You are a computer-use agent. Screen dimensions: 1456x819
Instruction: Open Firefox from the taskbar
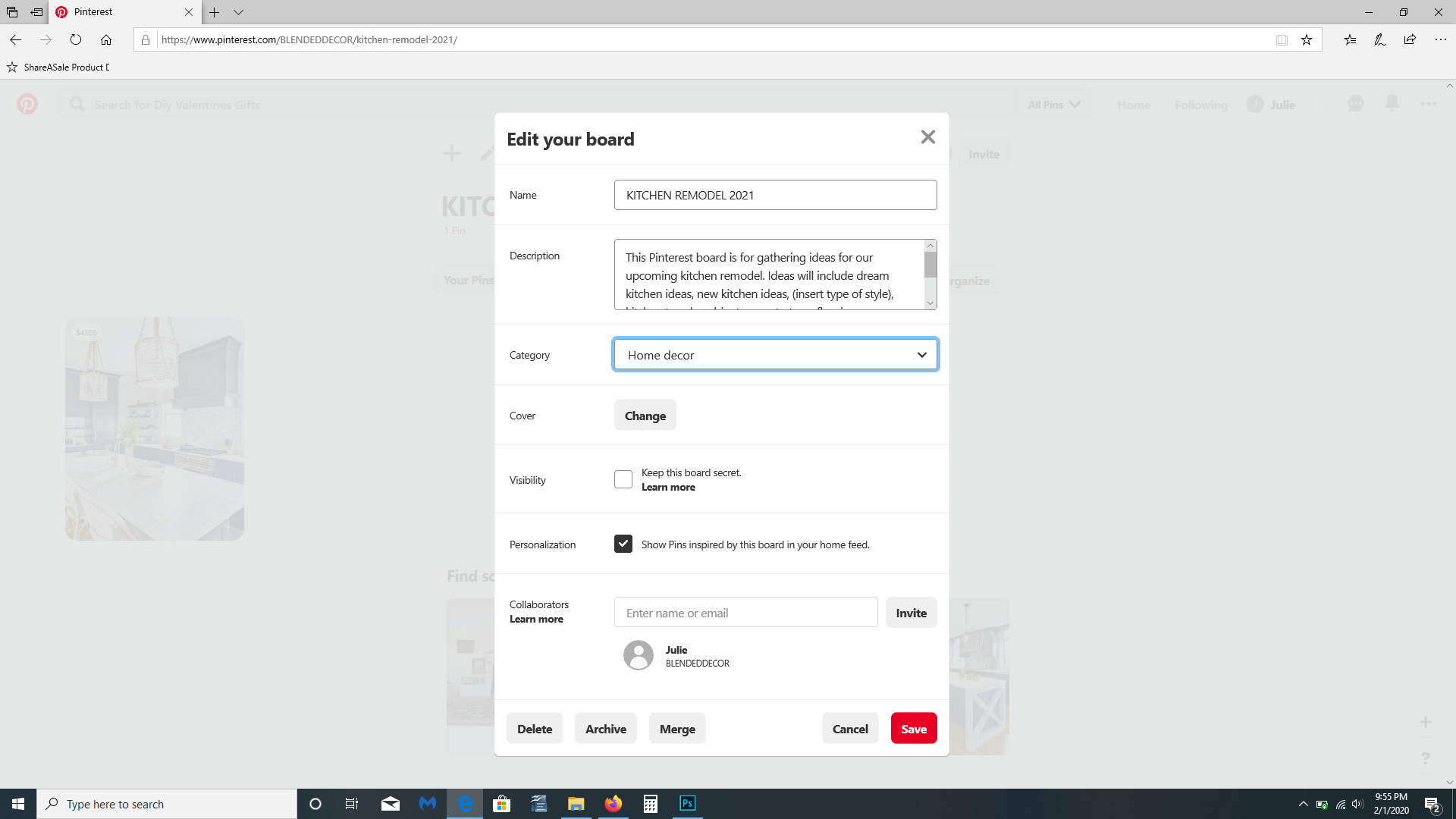tap(613, 803)
